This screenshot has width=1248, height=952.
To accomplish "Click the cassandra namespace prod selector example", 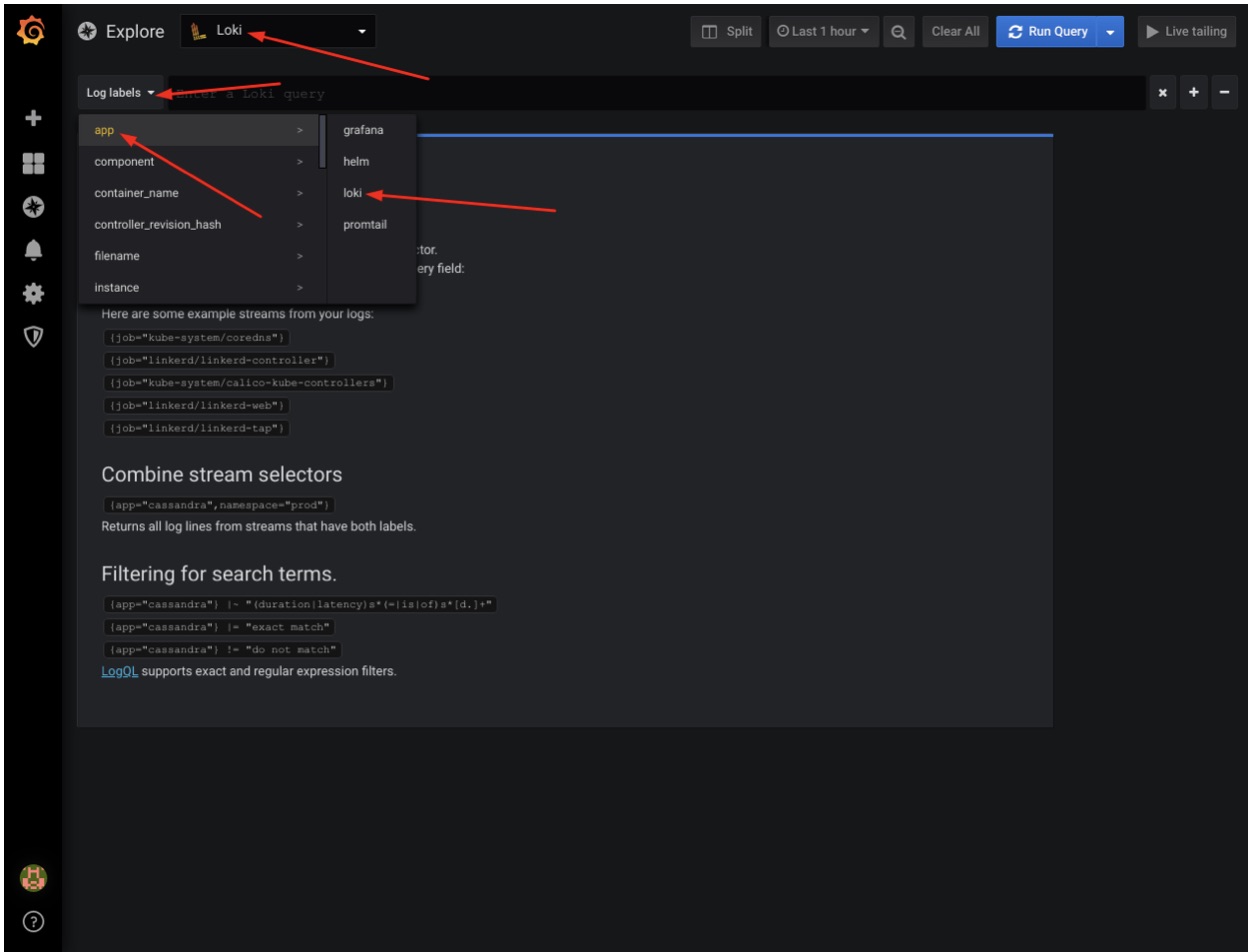I will (x=218, y=505).
